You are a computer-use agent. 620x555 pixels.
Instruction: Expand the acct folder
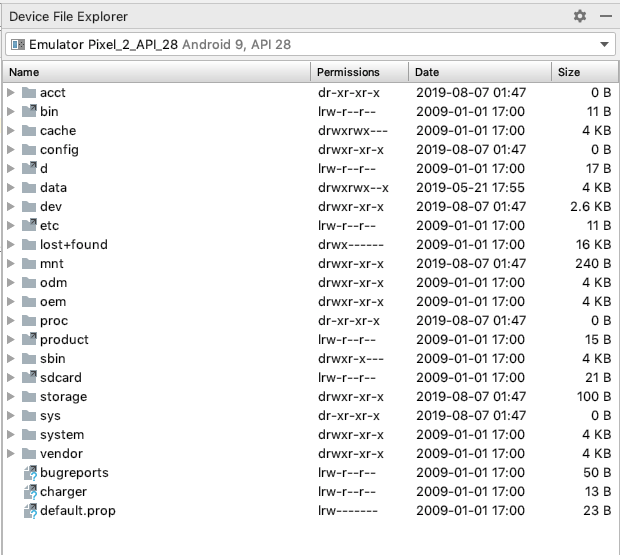(11, 92)
